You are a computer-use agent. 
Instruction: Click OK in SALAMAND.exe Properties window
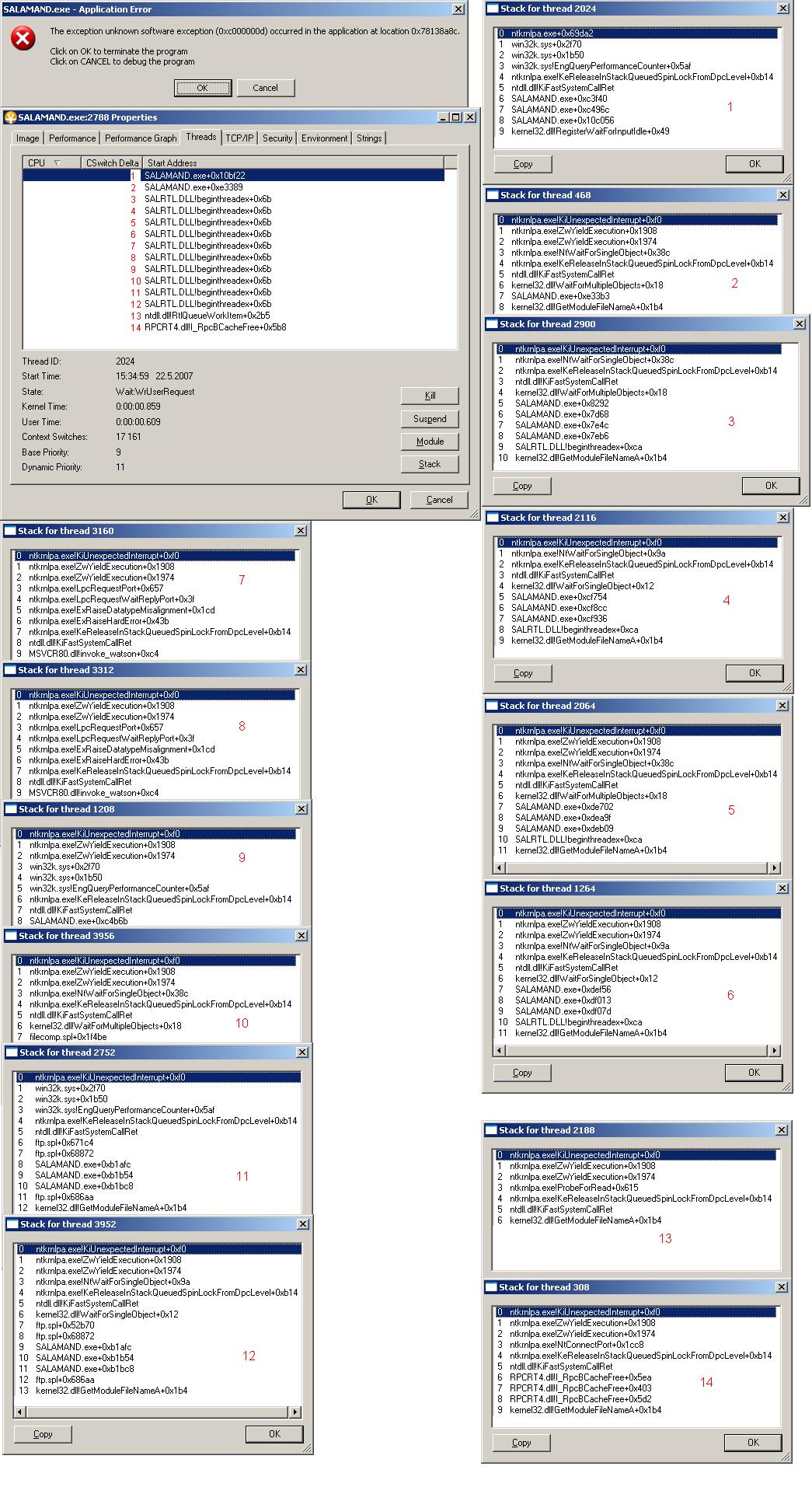click(x=371, y=500)
